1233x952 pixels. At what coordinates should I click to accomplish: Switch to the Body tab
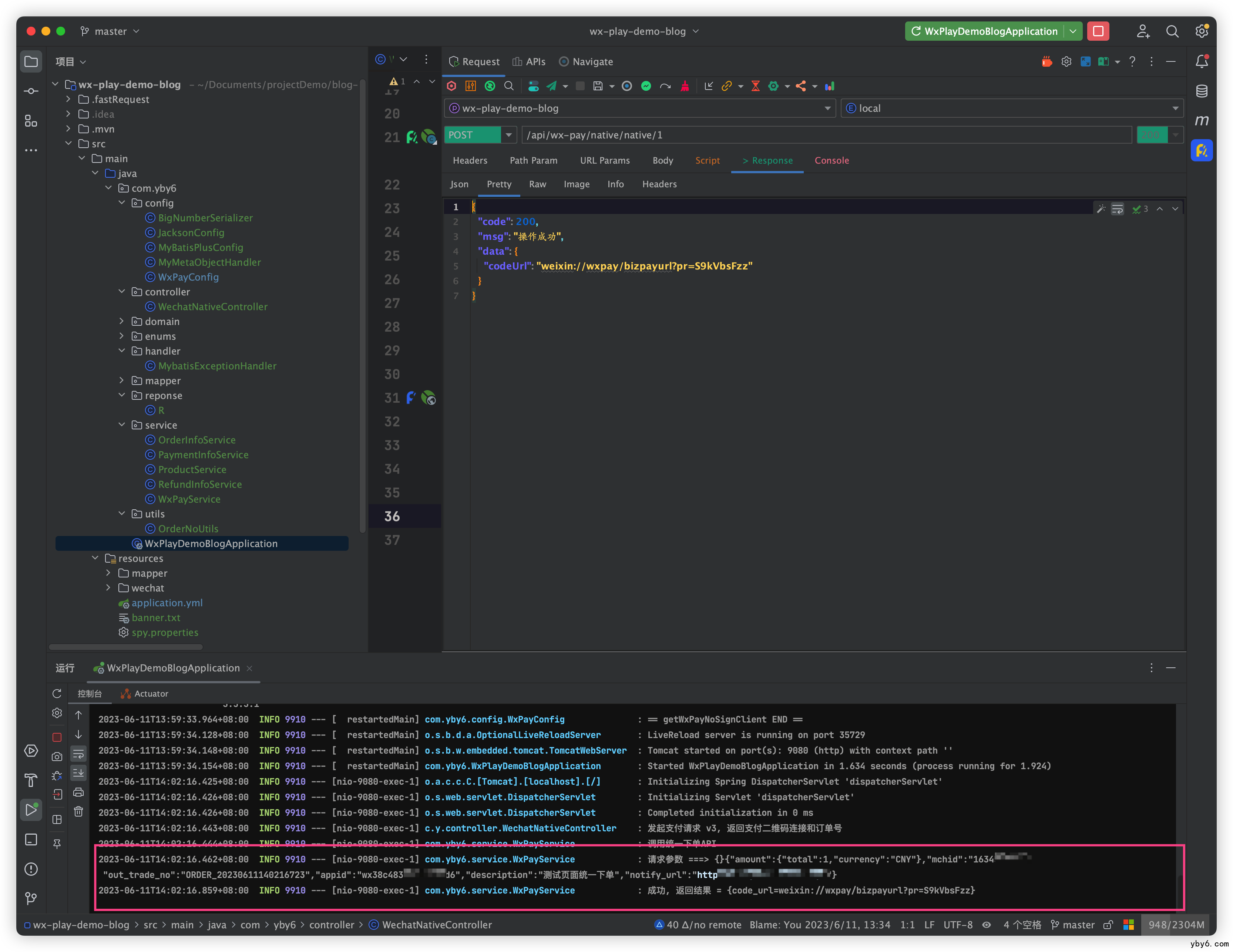coord(663,160)
